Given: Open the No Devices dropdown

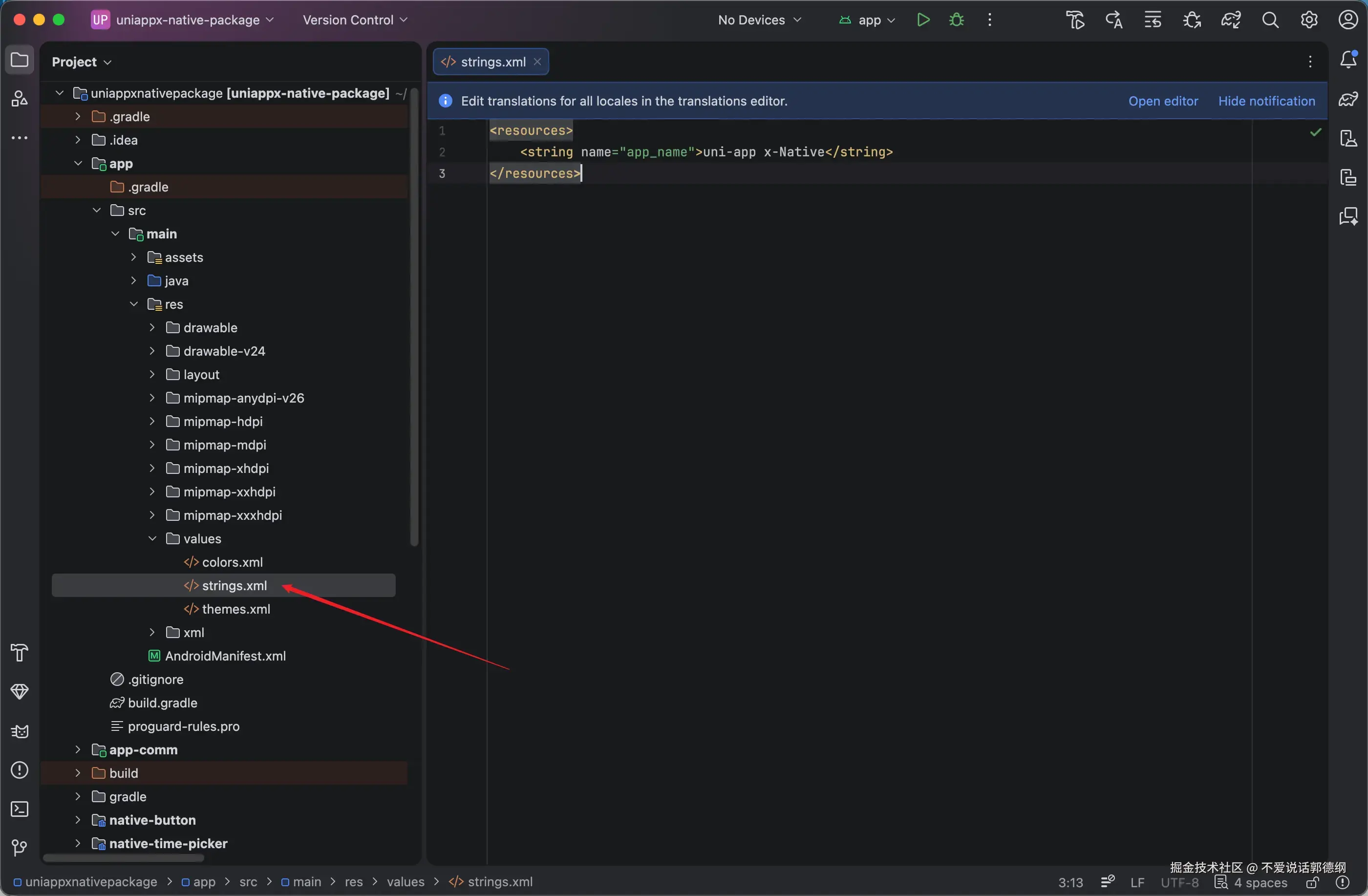Looking at the screenshot, I should 759,20.
